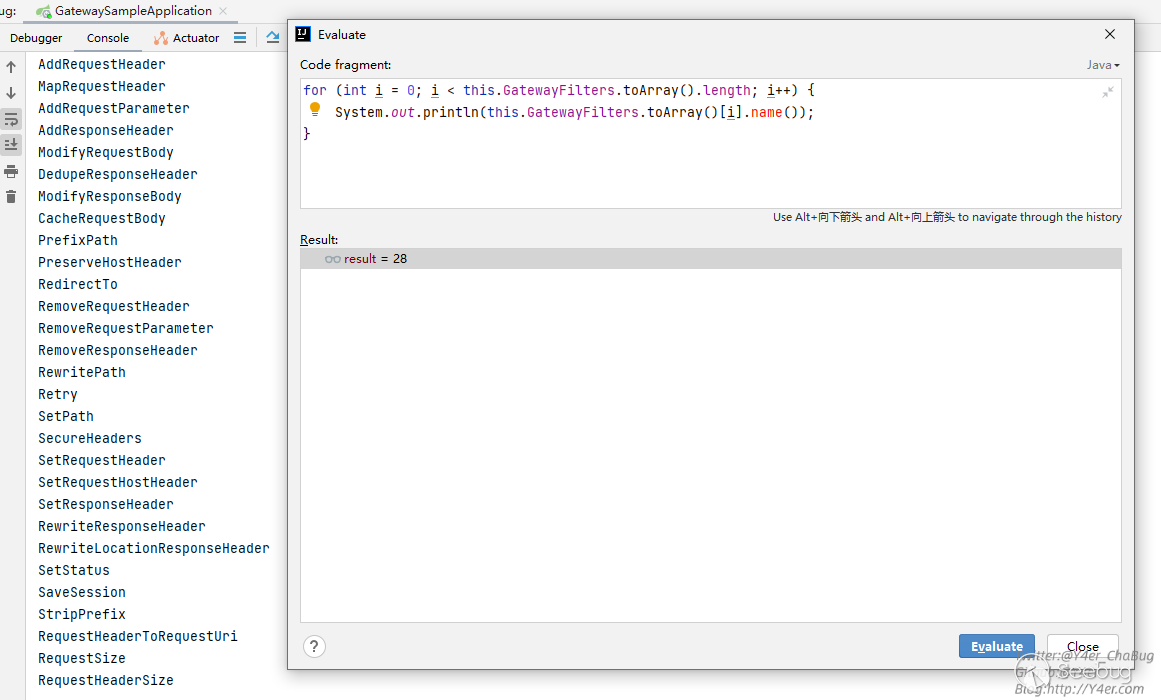
Task: Collapse the code fragment editor
Action: click(x=1108, y=92)
